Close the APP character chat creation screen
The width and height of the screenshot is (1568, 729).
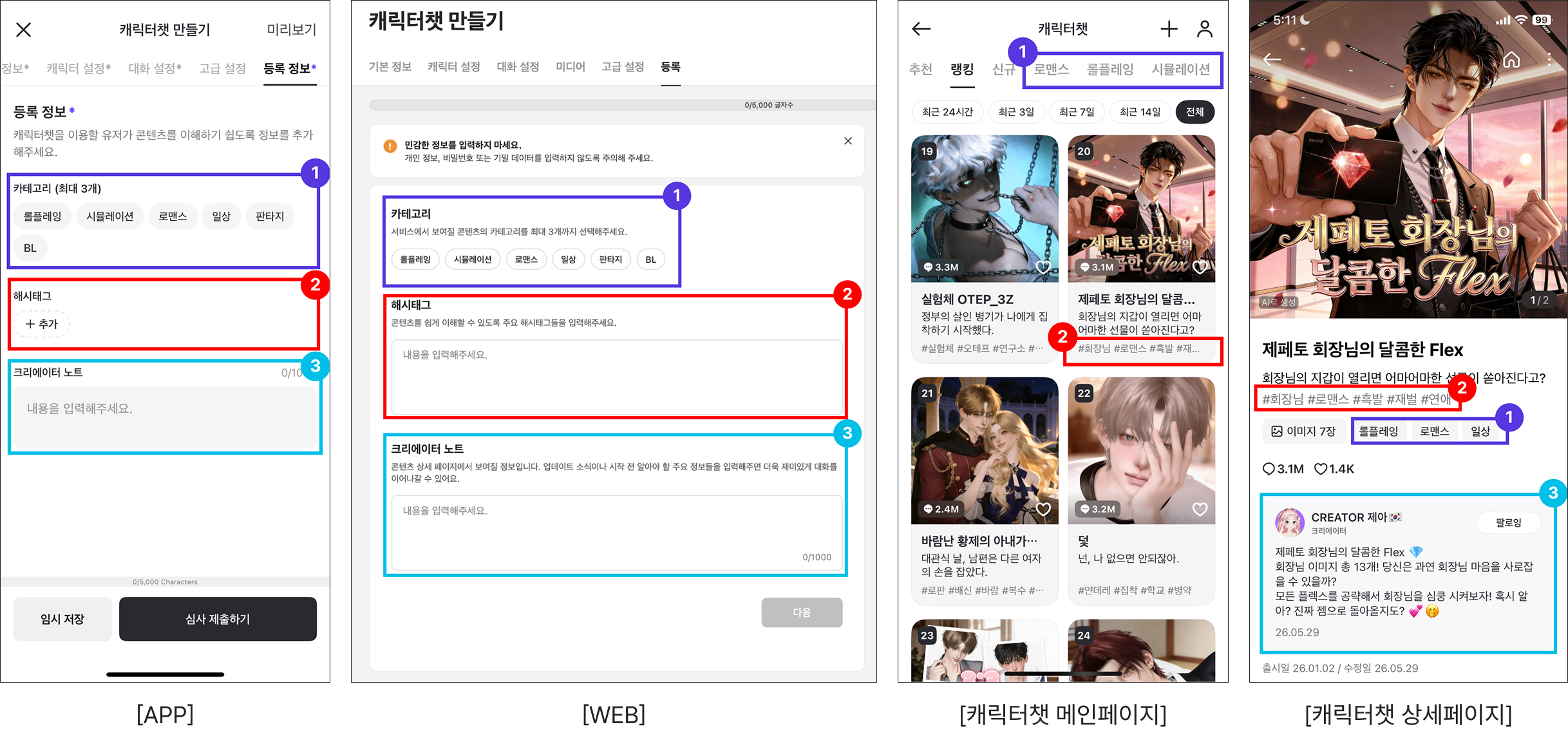[24, 30]
